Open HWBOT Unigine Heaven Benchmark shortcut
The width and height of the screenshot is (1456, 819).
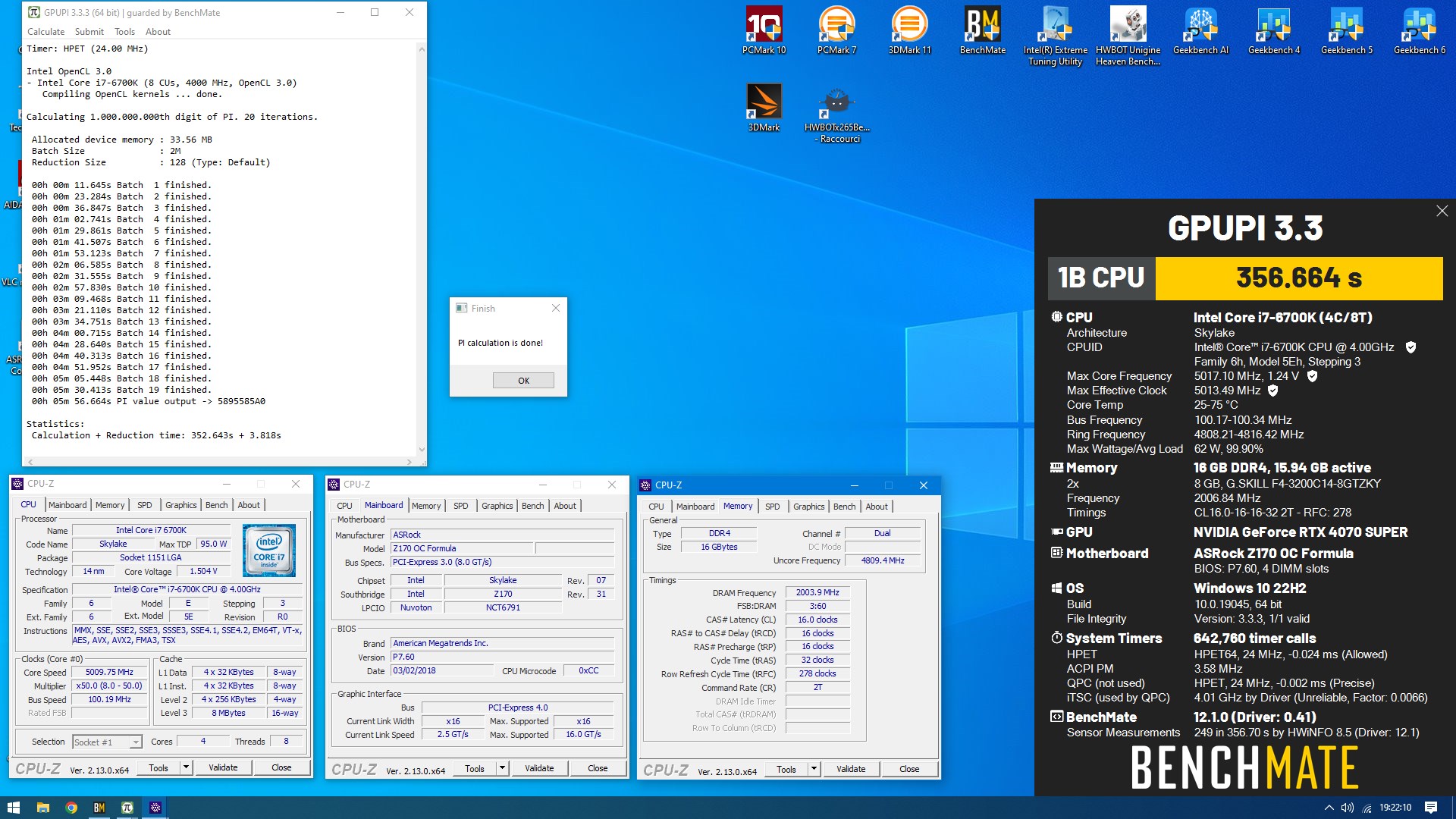[1128, 36]
